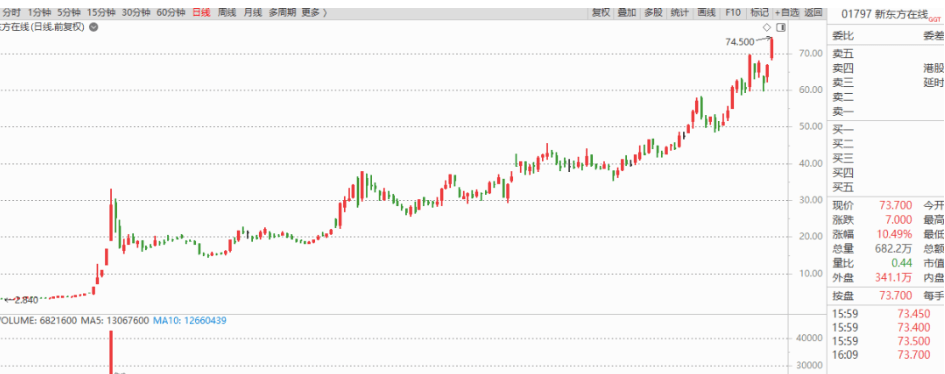Click the 现价 value 73.700
Screen dimensions: 945x374
coord(895,206)
